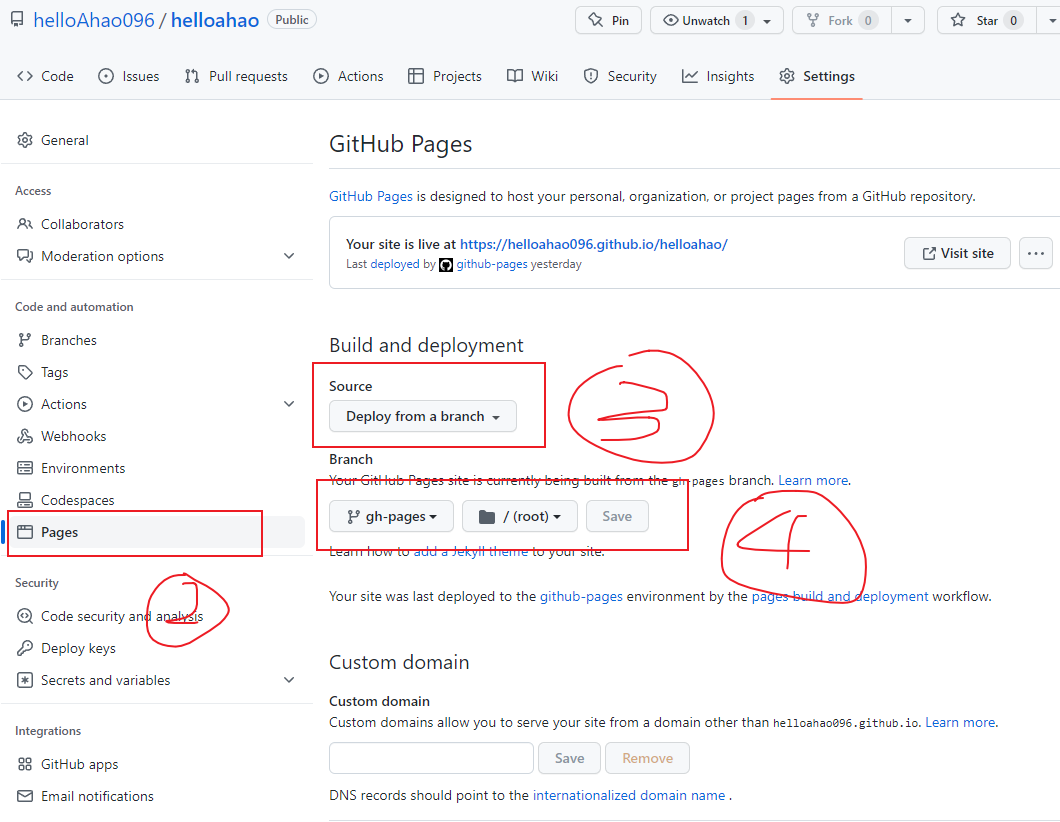Expand Secrets and variables section
This screenshot has width=1060, height=822.
coord(289,680)
